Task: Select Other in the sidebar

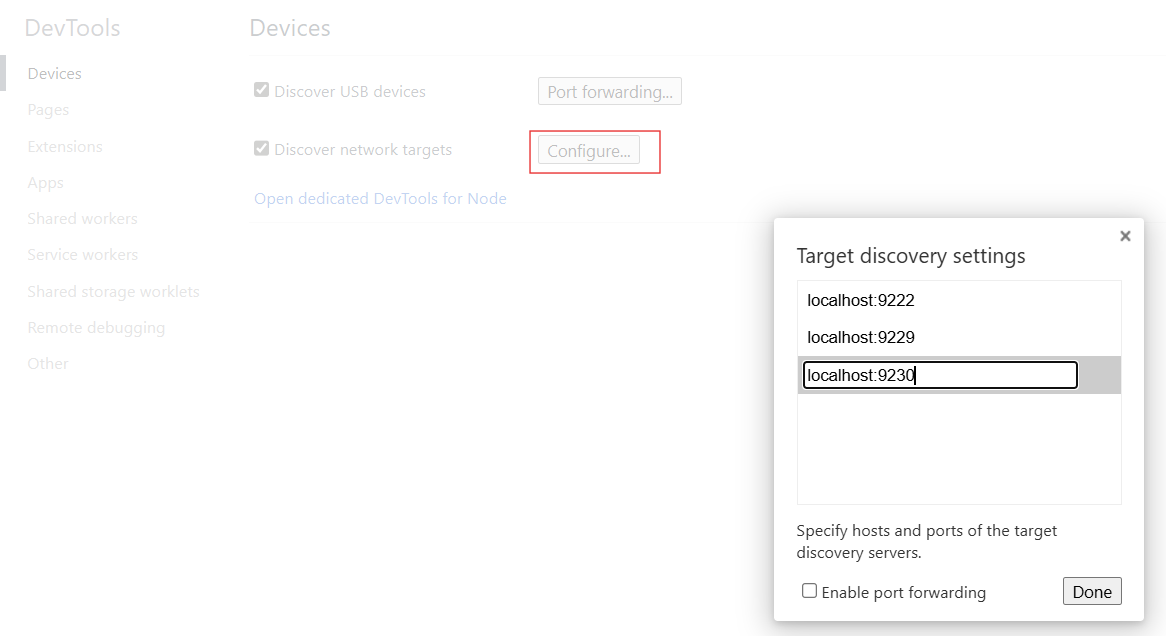Action: pyautogui.click(x=48, y=364)
